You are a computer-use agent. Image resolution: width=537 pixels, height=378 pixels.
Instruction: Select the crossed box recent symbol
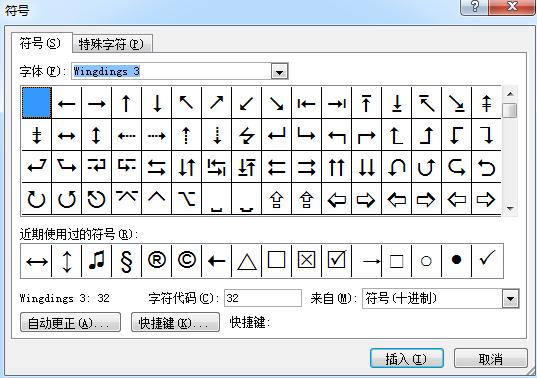click(306, 261)
